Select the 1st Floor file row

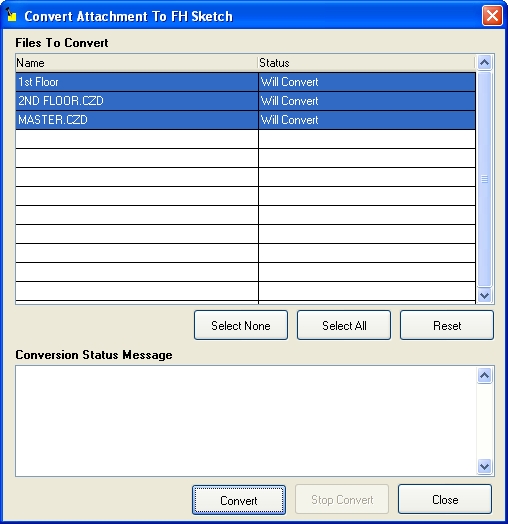(245, 82)
